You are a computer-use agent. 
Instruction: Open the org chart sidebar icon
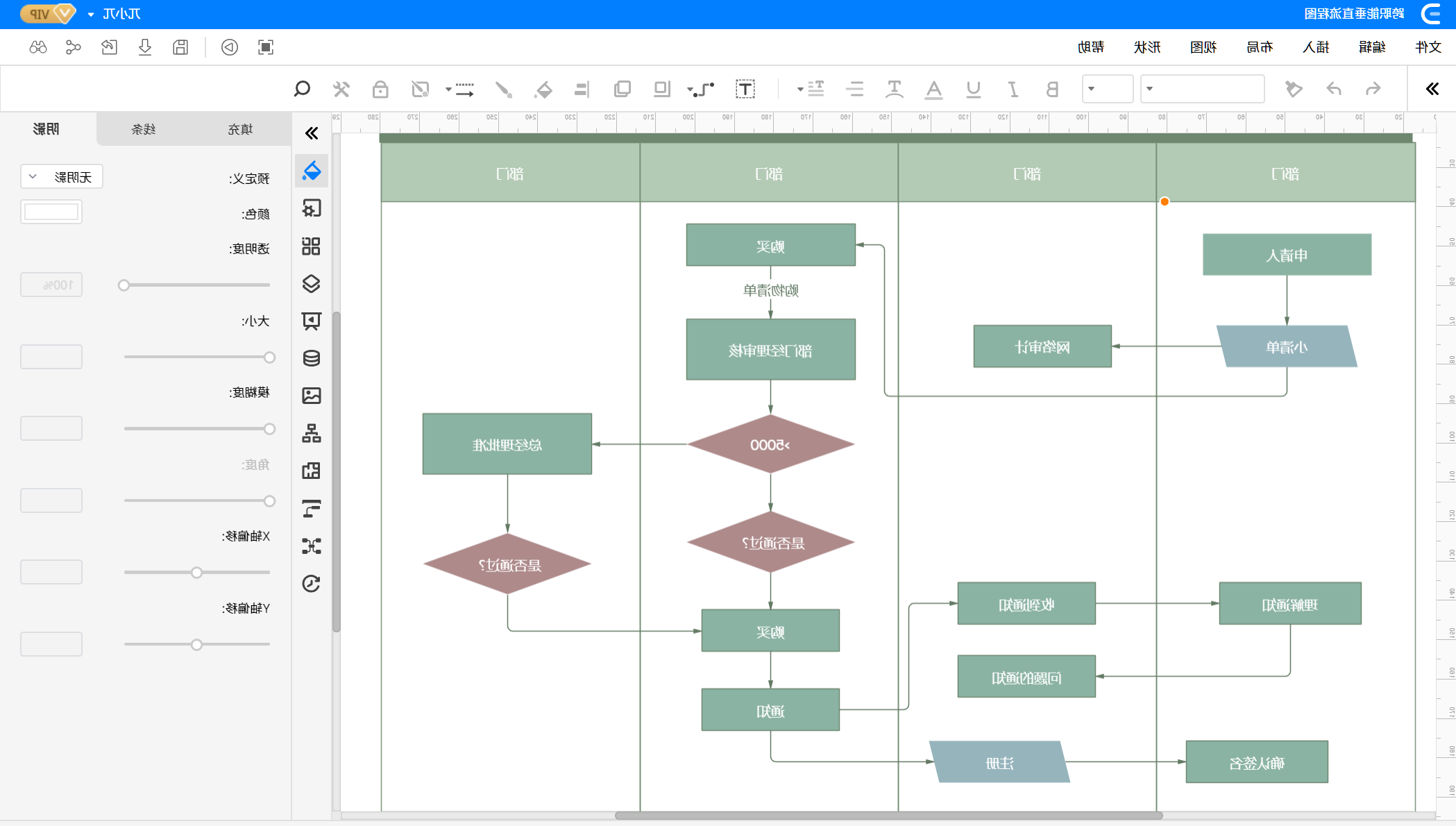click(x=312, y=433)
